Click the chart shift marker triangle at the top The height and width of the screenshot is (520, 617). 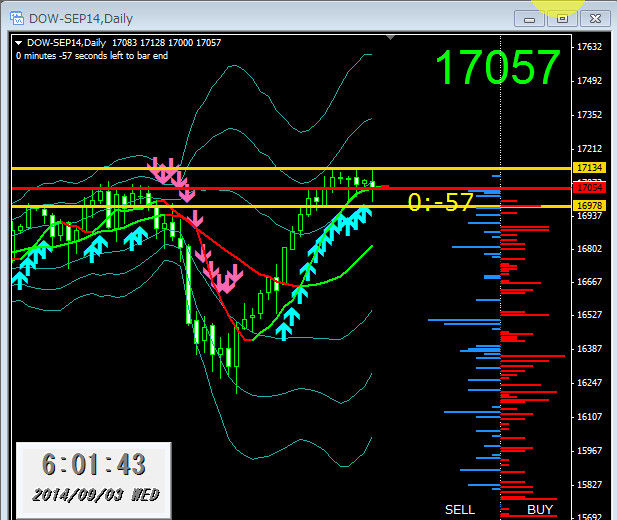390,37
